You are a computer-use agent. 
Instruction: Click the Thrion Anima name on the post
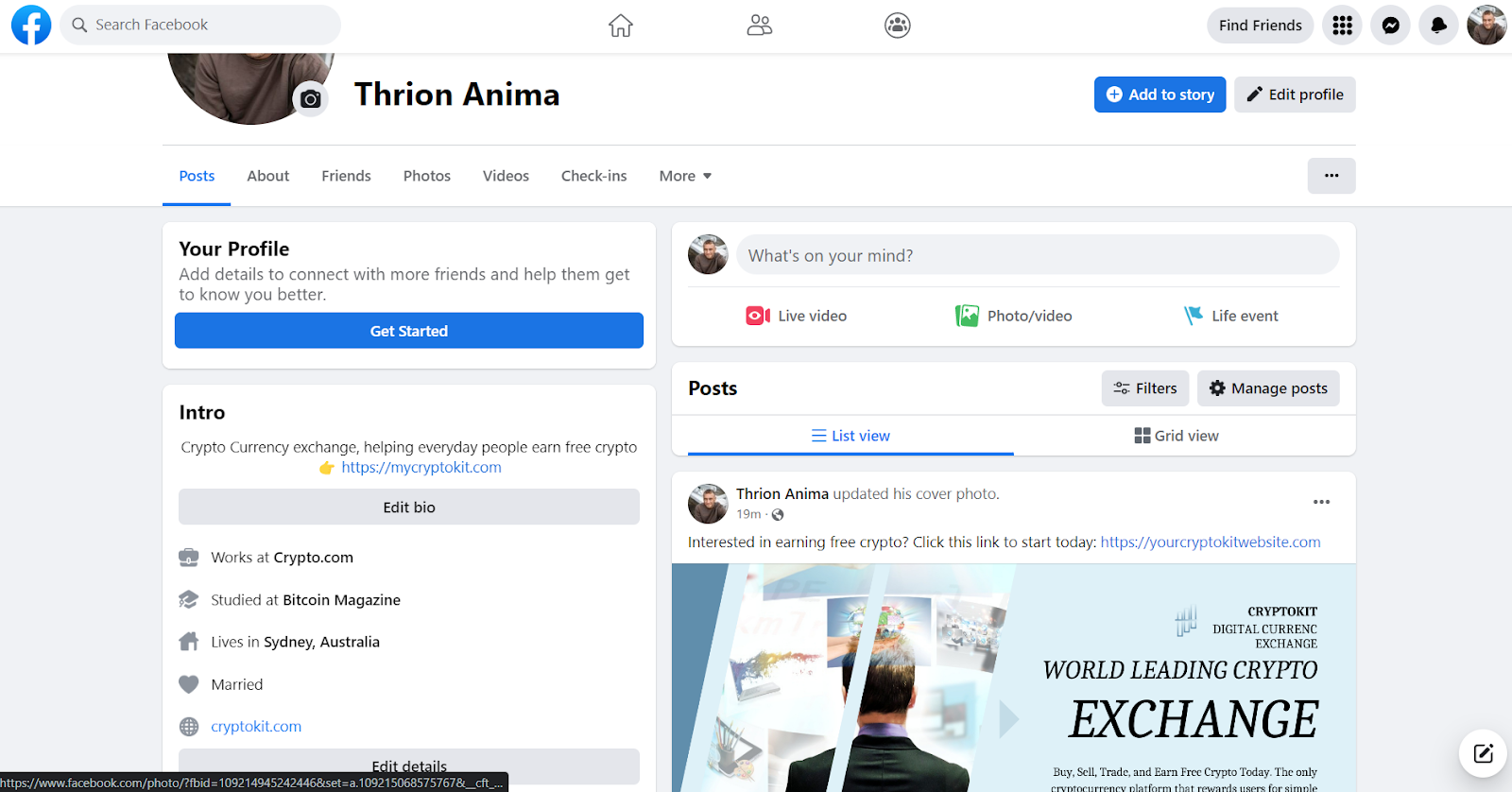click(782, 493)
